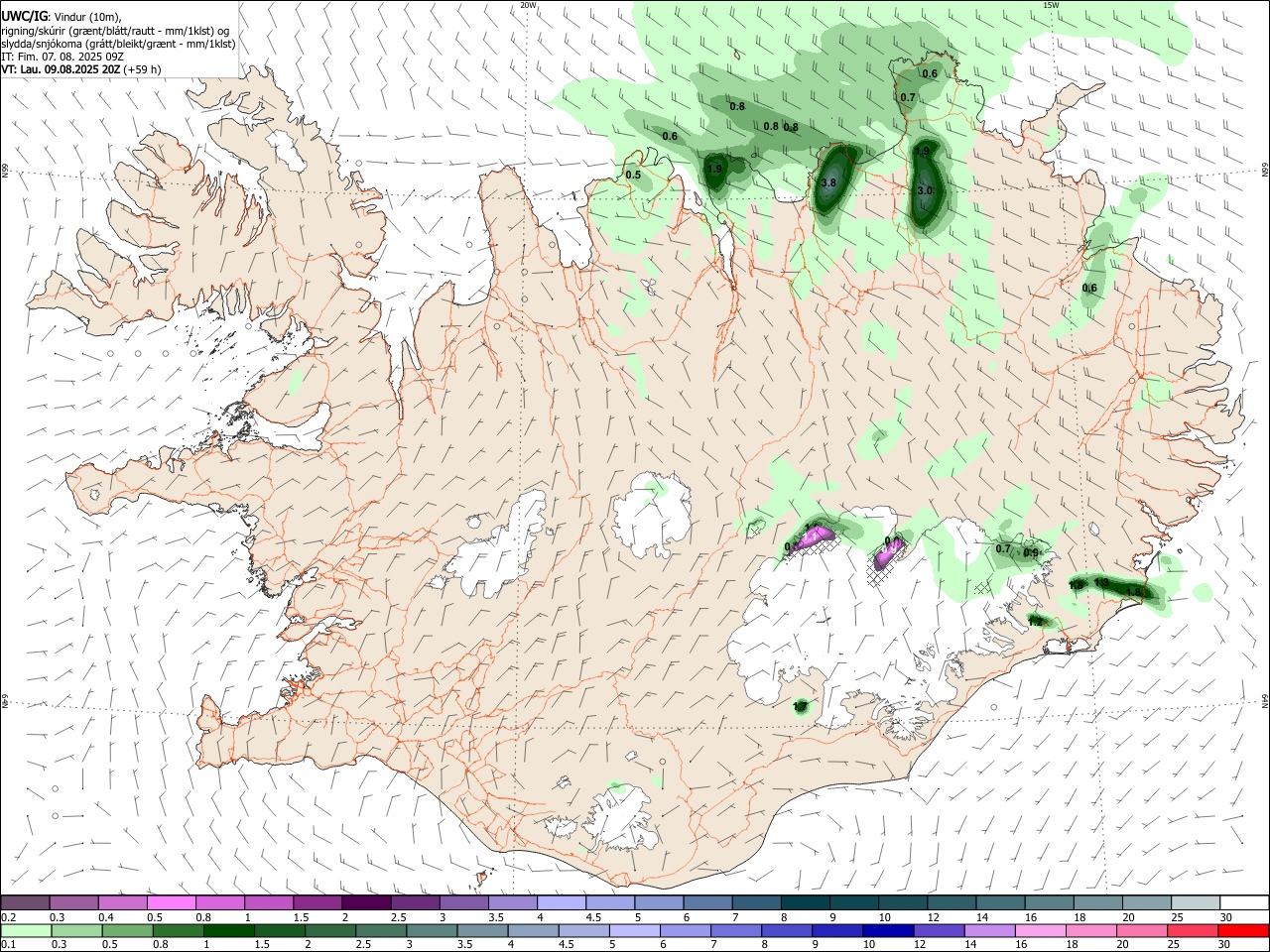Click the 3.8 precipitation value on map
This screenshot has height=952, width=1270.
point(829,182)
